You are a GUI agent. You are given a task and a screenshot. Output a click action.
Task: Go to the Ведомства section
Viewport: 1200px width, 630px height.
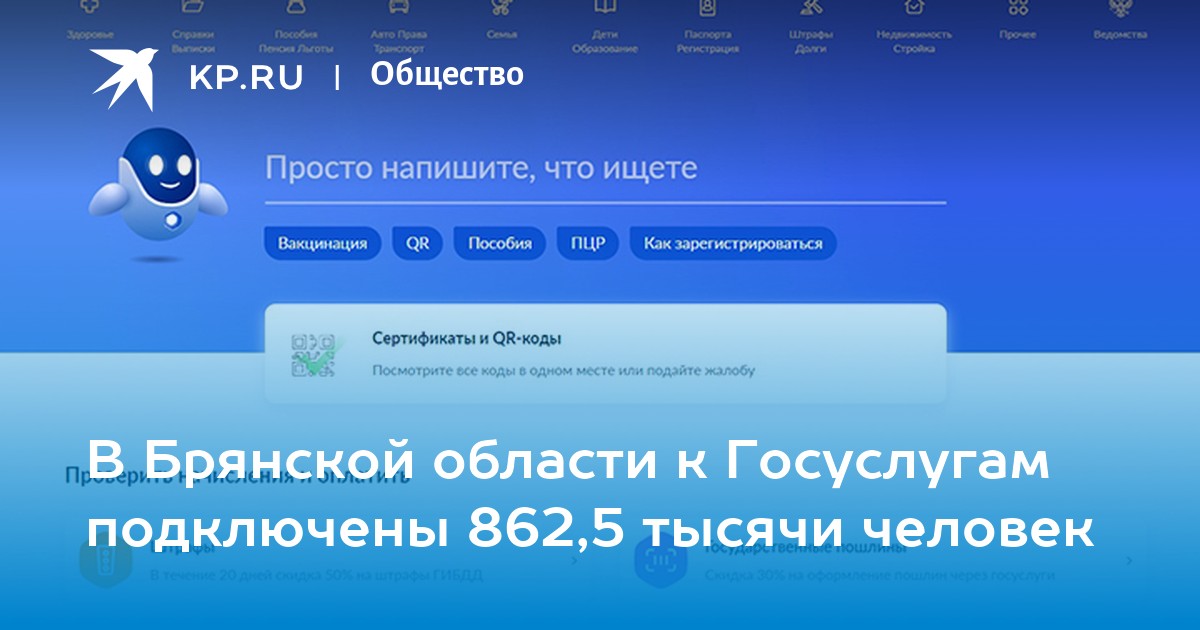[1120, 34]
